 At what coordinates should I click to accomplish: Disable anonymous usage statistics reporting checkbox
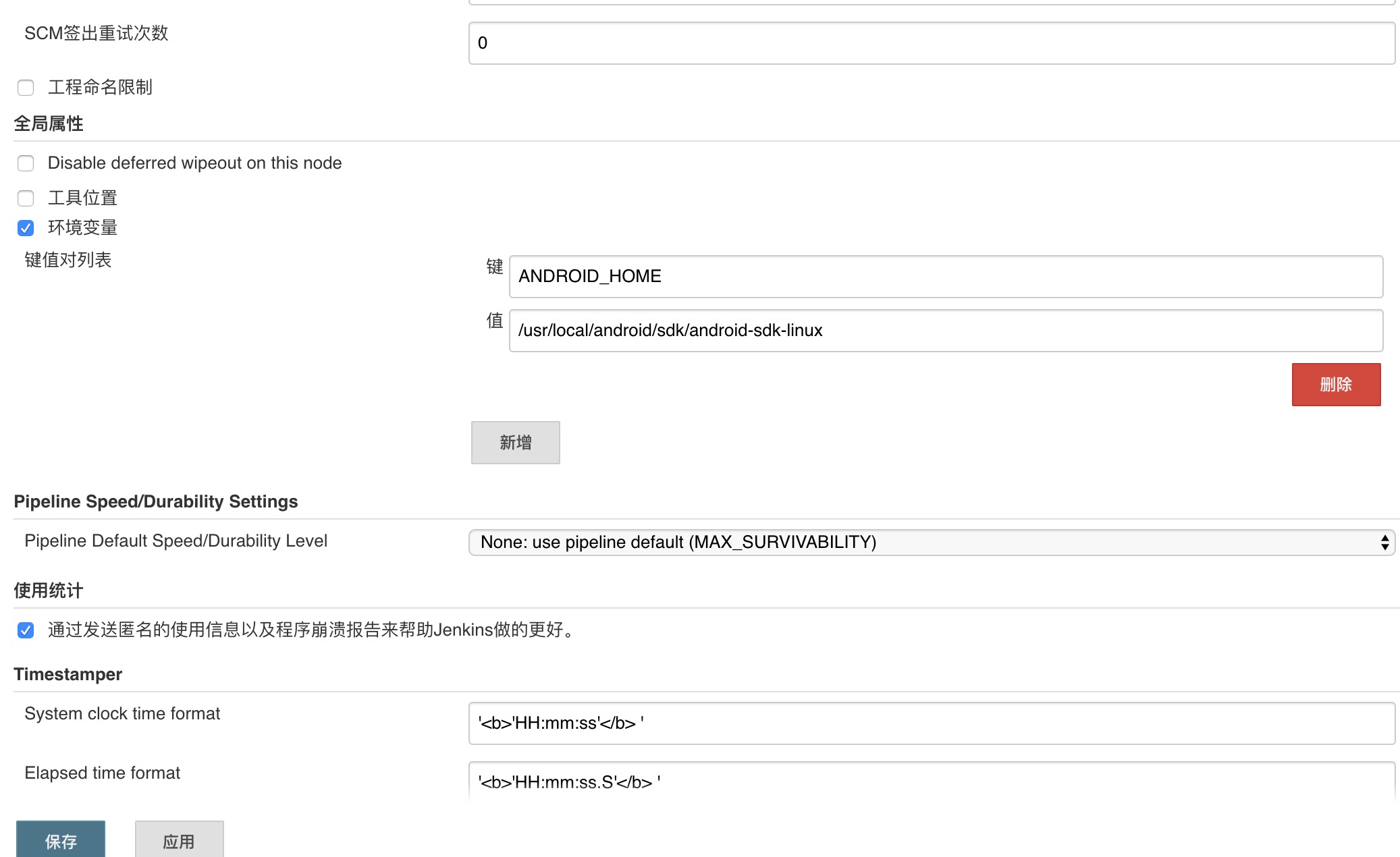point(26,631)
